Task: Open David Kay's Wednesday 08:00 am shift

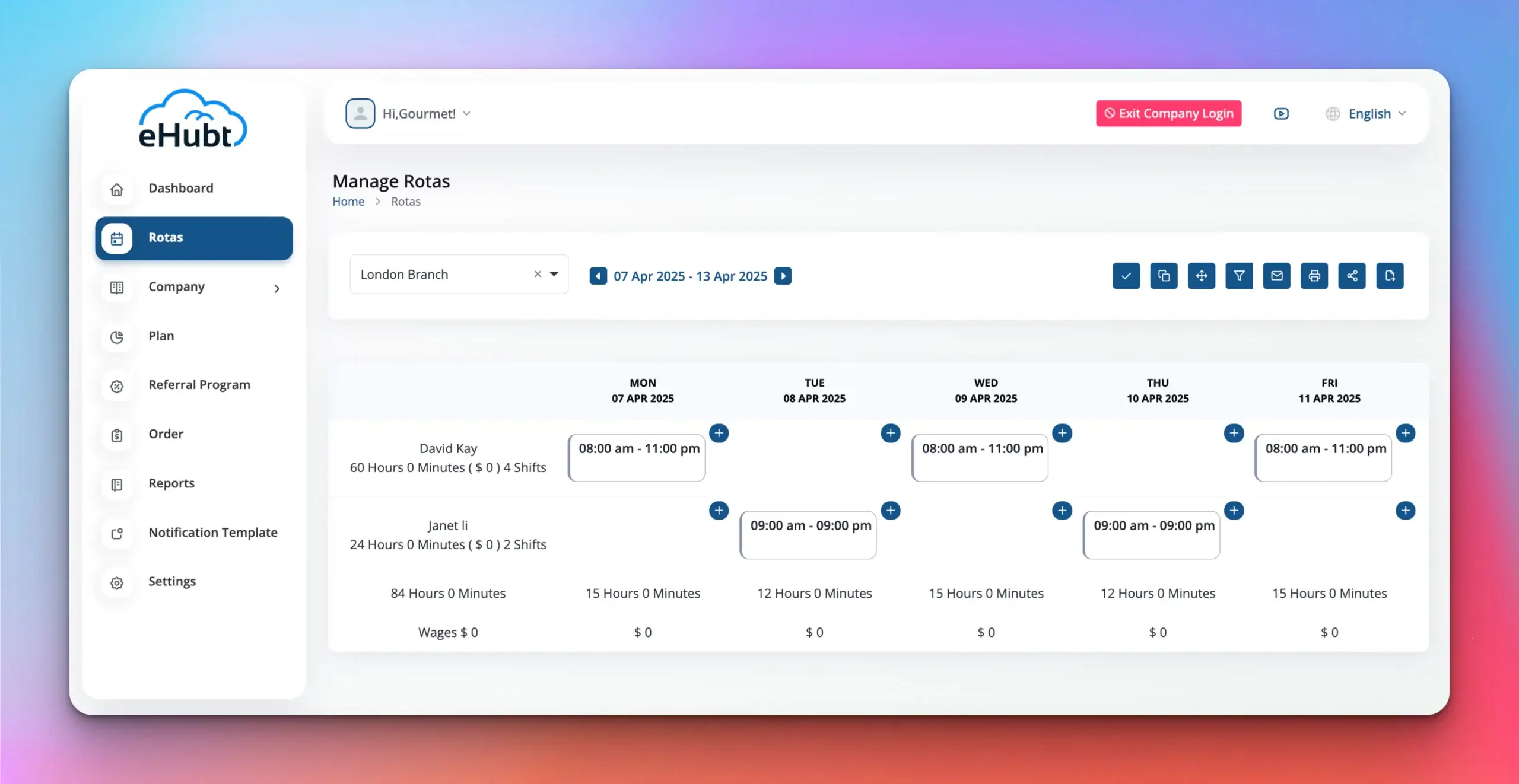Action: tap(980, 457)
